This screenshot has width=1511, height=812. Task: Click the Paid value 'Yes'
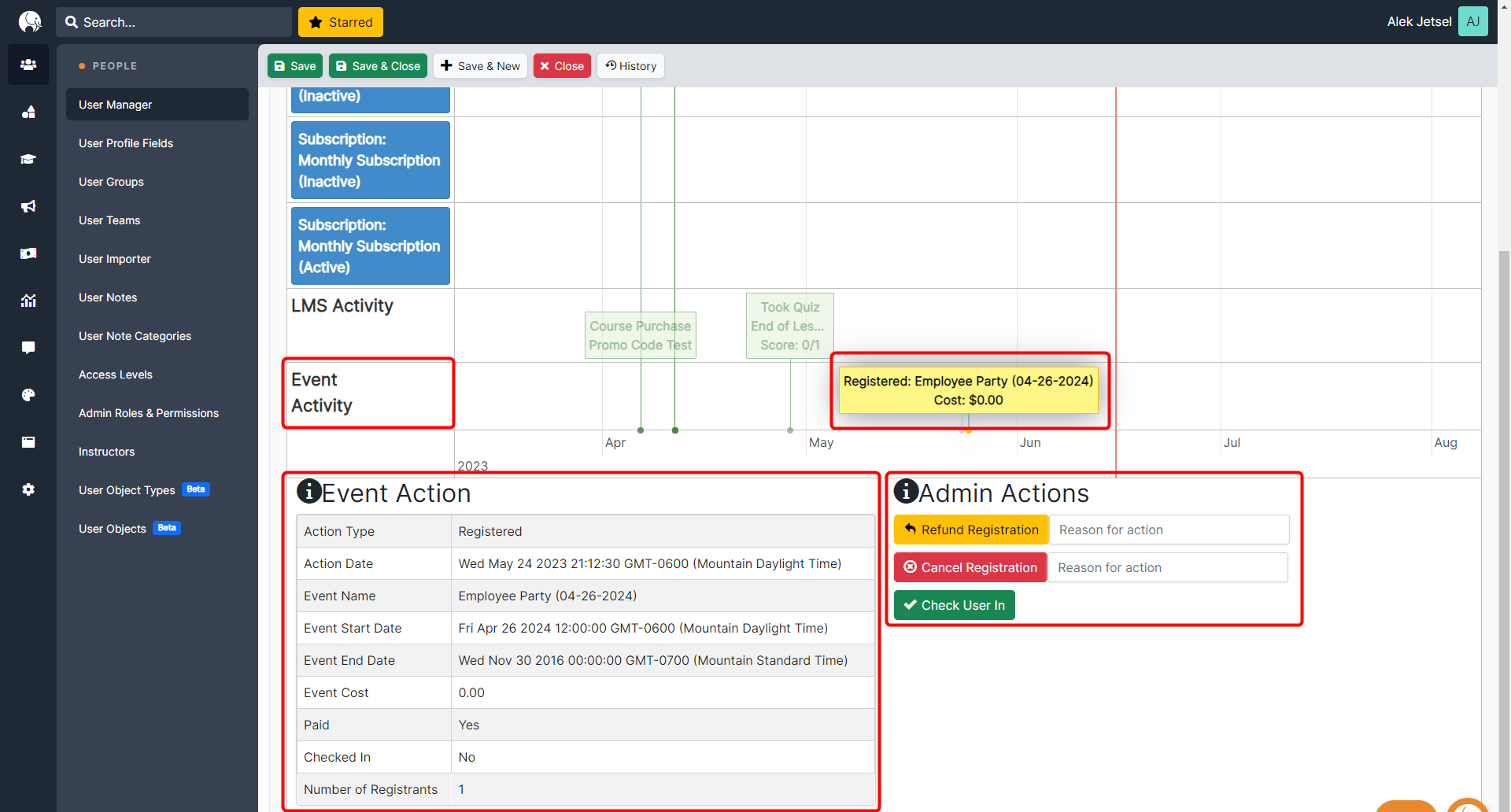point(468,725)
